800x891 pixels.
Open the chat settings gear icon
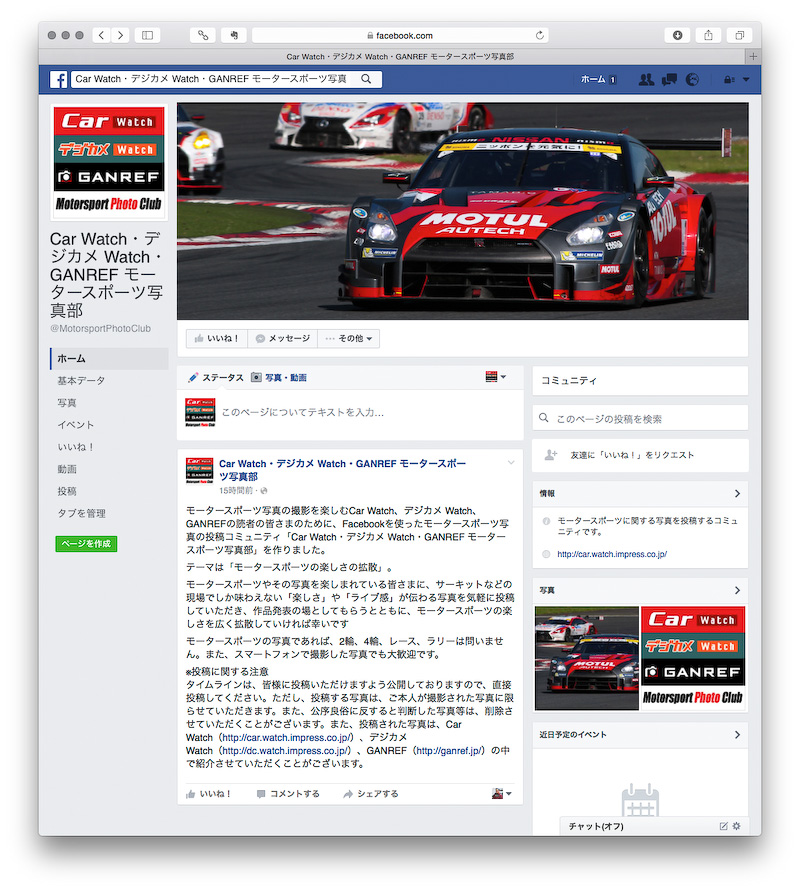[x=737, y=826]
